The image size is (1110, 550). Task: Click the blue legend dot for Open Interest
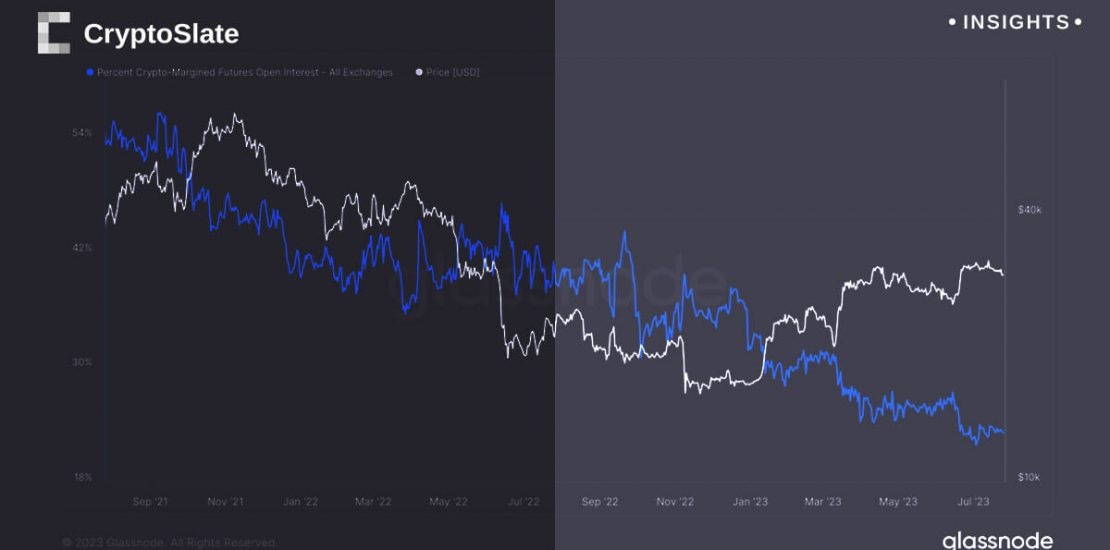point(90,72)
